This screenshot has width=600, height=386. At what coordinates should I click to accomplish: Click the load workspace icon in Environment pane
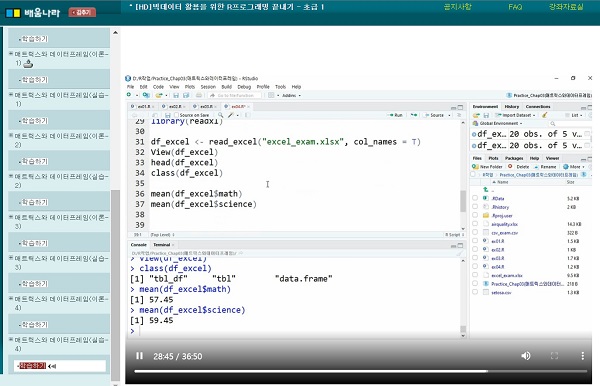click(x=476, y=115)
